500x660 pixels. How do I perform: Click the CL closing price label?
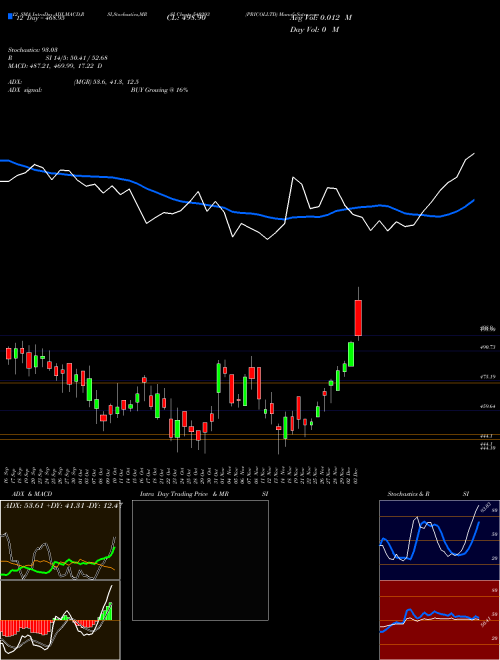point(186,18)
